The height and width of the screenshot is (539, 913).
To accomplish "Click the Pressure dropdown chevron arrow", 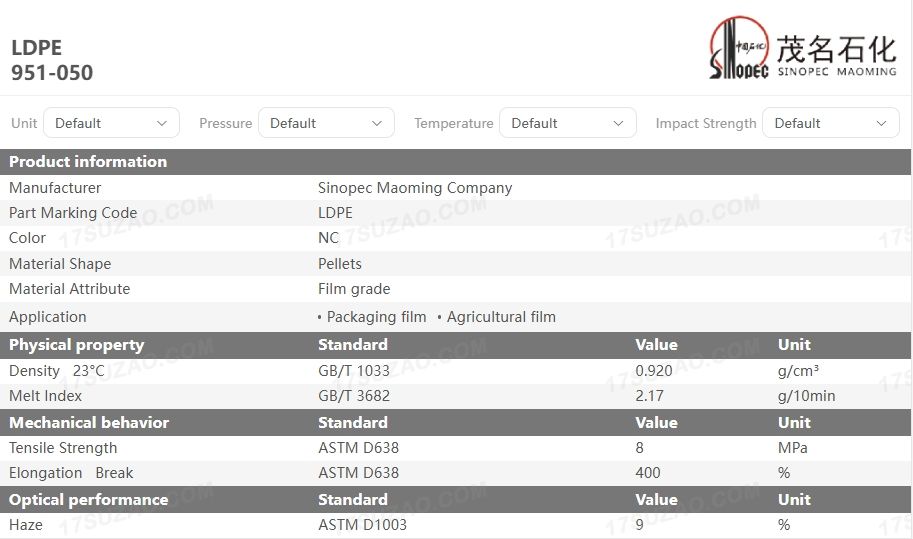I will tap(377, 123).
